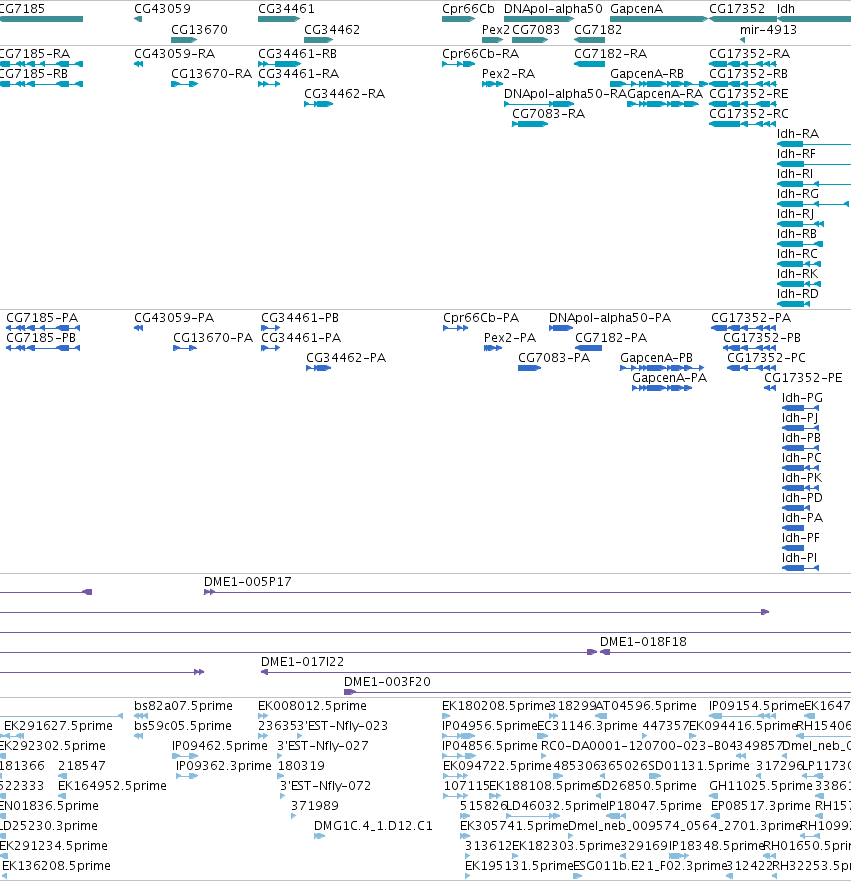Image resolution: width=851 pixels, height=881 pixels.
Task: Click the Idh-PG protein label
Action: 802,398
